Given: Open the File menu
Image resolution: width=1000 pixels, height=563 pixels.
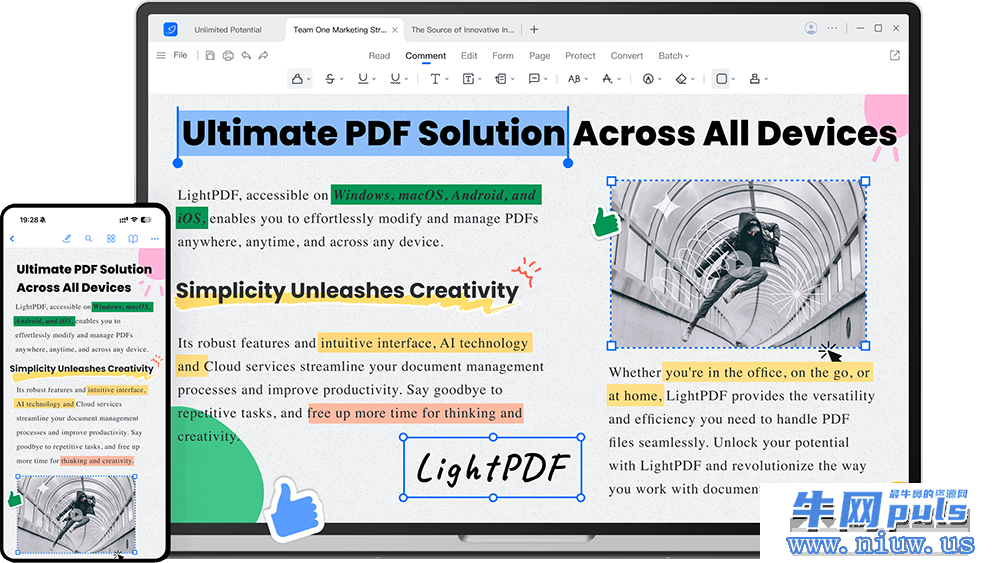Looking at the screenshot, I should pos(180,55).
